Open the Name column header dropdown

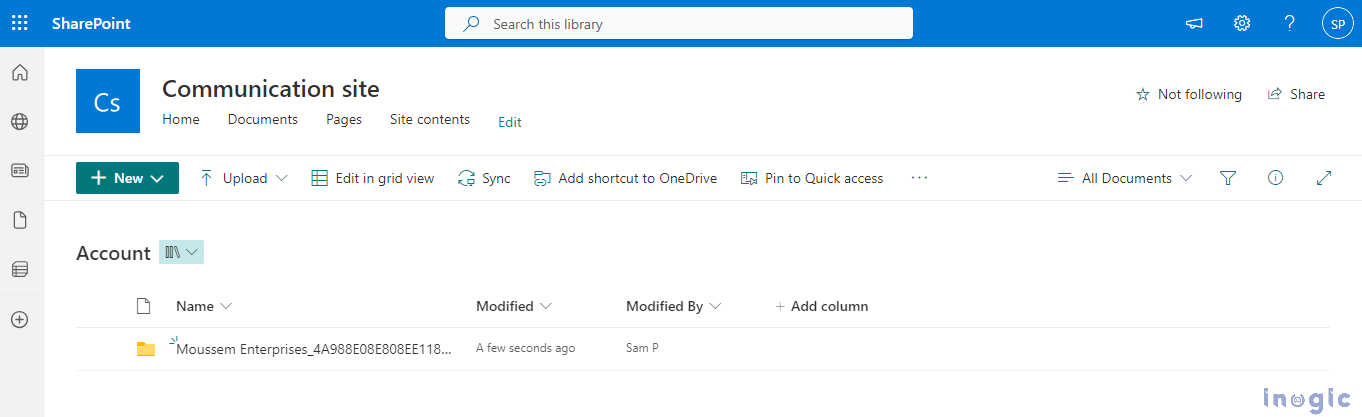click(204, 306)
